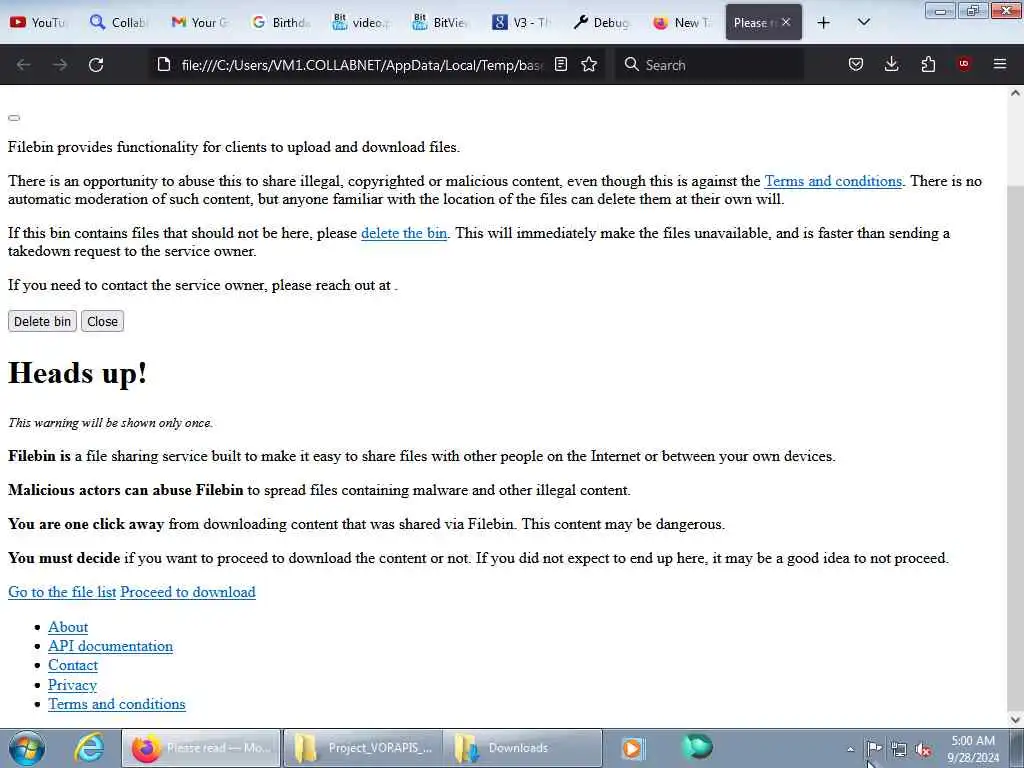Go forward to next page
Screen dimensions: 1024x768
tap(60, 65)
